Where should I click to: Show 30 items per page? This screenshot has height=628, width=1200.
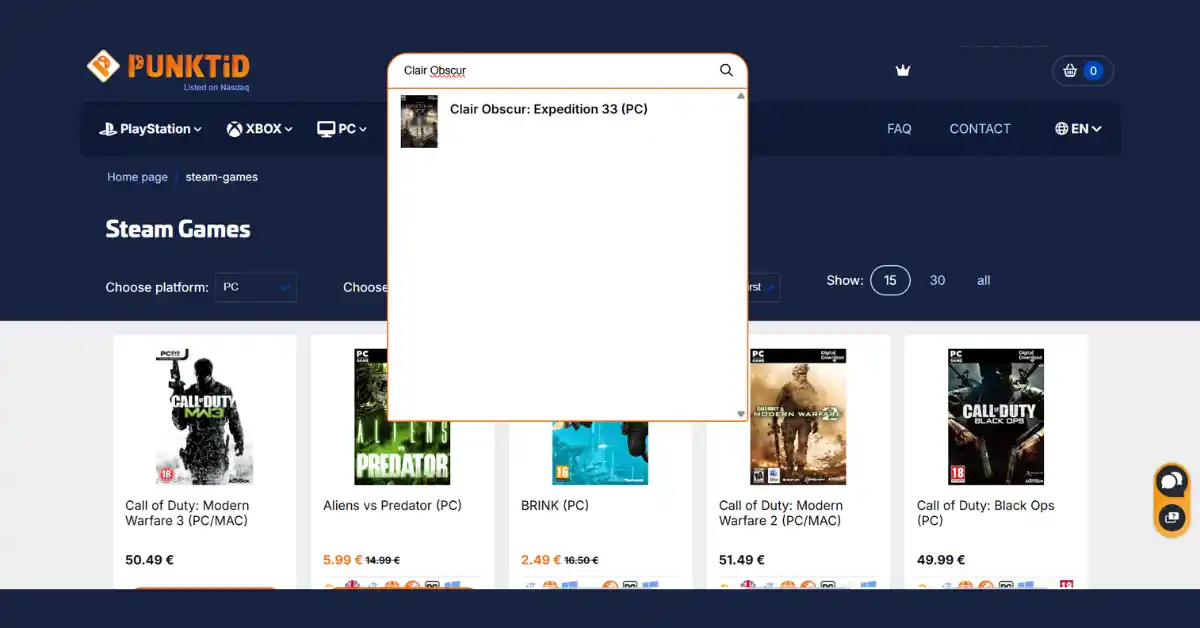(937, 281)
